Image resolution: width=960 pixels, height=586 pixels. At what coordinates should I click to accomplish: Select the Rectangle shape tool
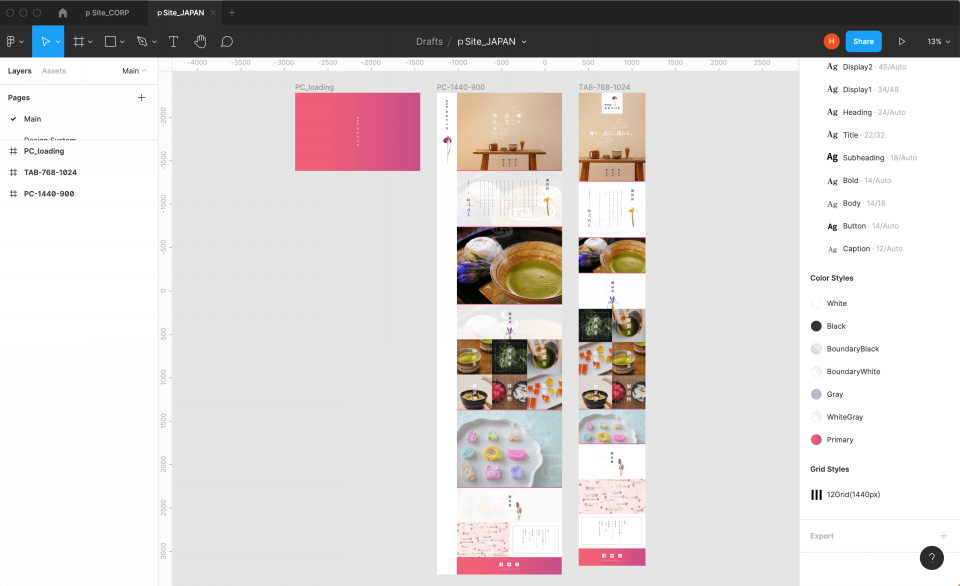click(x=110, y=42)
